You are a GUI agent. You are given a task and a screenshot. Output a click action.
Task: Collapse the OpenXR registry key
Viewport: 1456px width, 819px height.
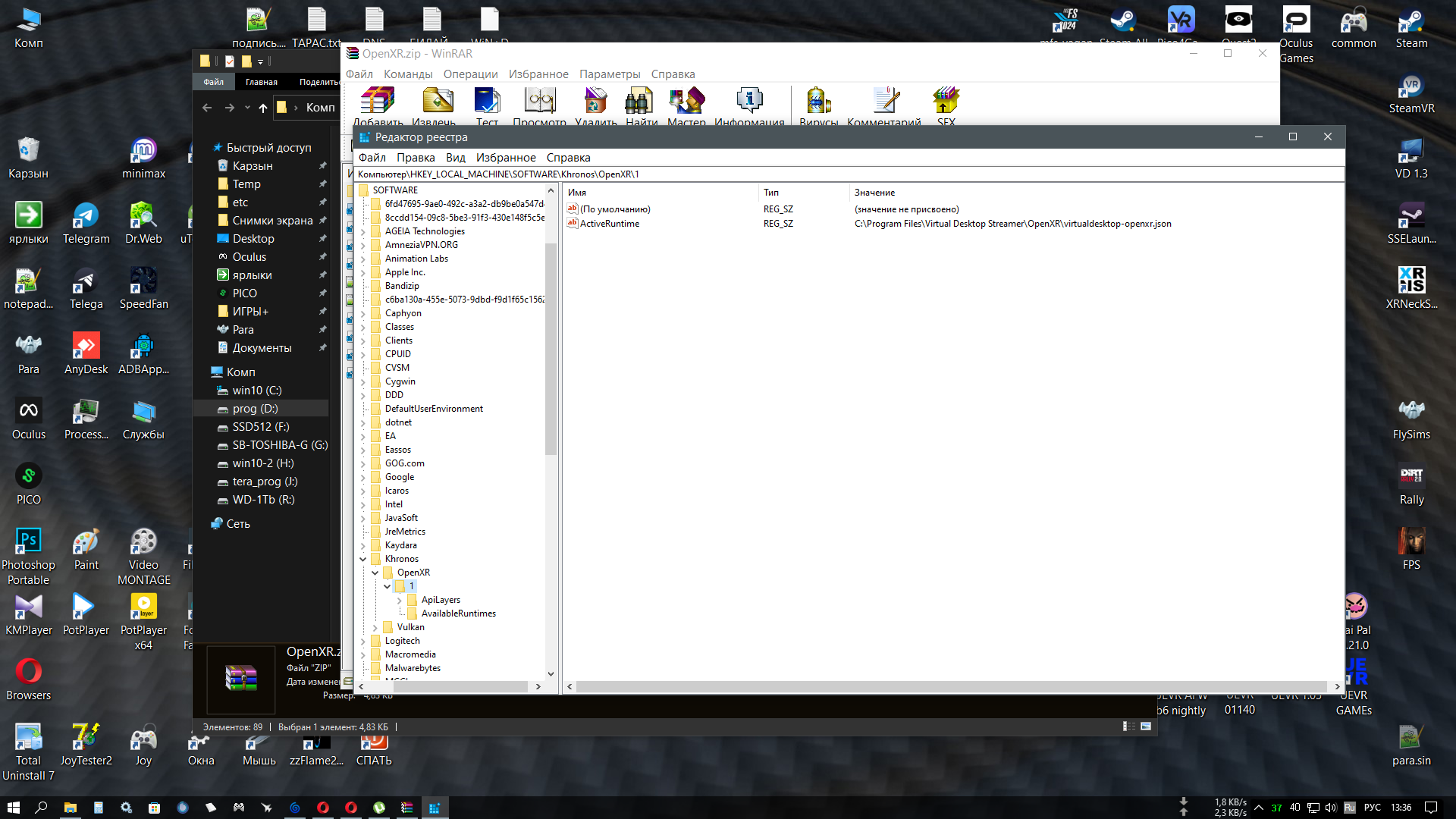pyautogui.click(x=375, y=573)
